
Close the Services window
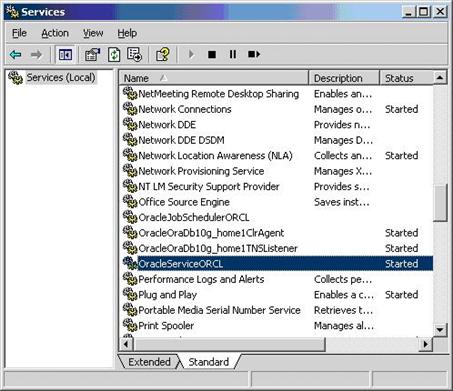[440, 12]
